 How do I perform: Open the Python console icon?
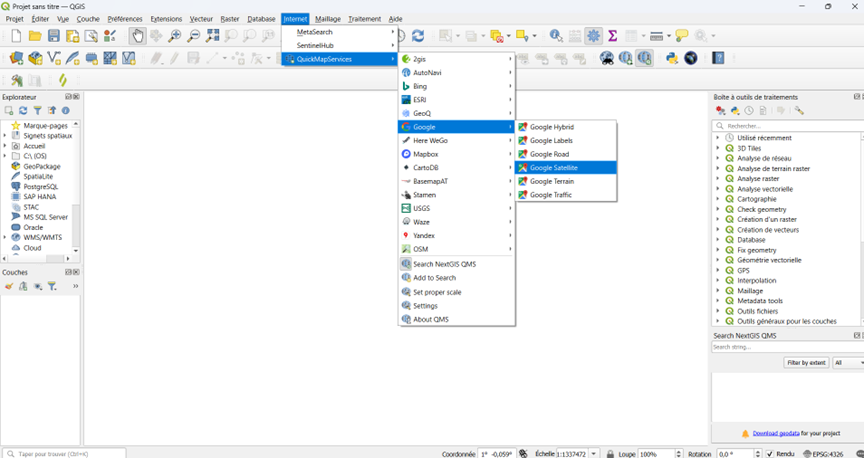pos(672,58)
